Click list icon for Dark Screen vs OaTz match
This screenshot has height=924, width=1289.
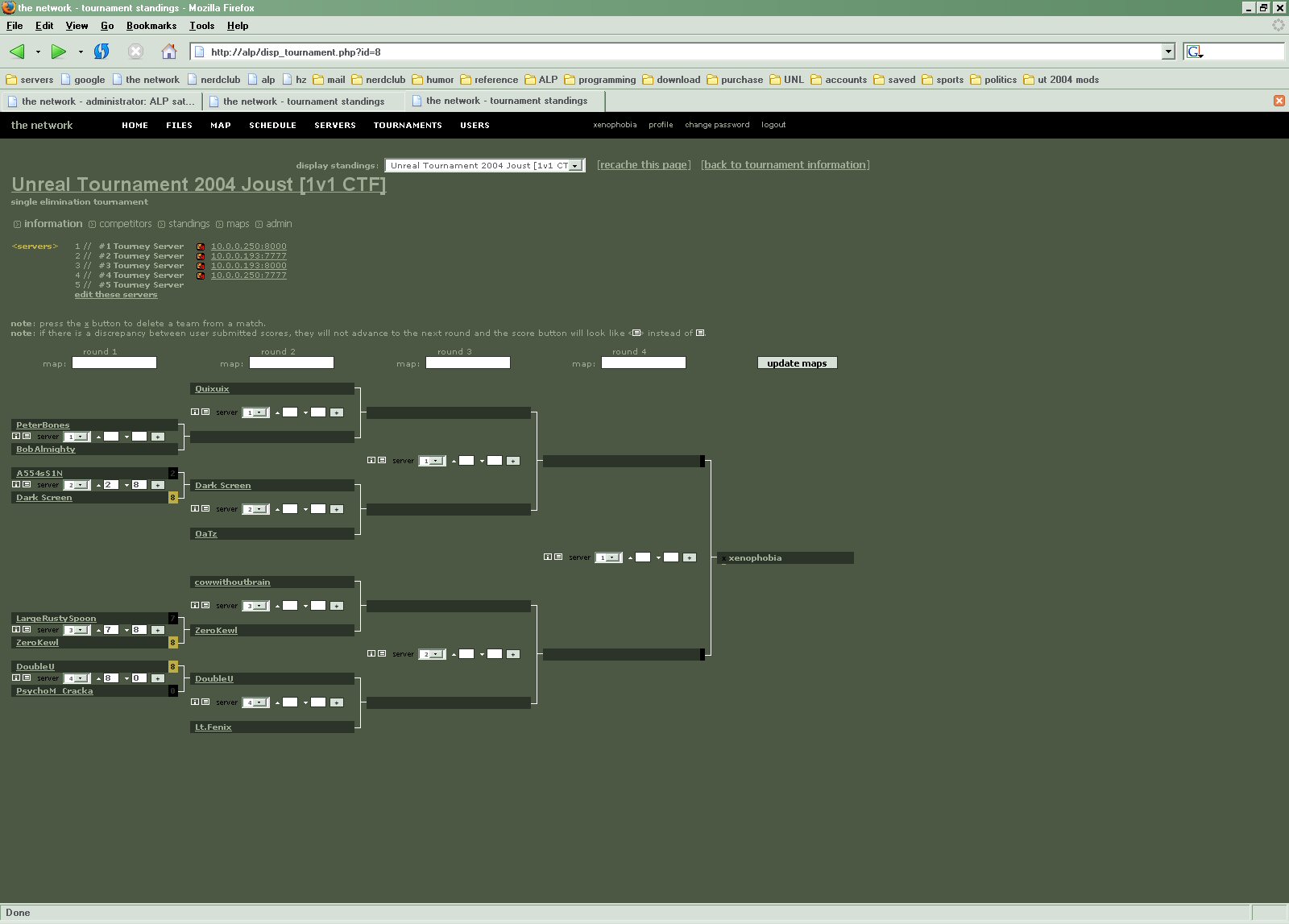coord(205,508)
